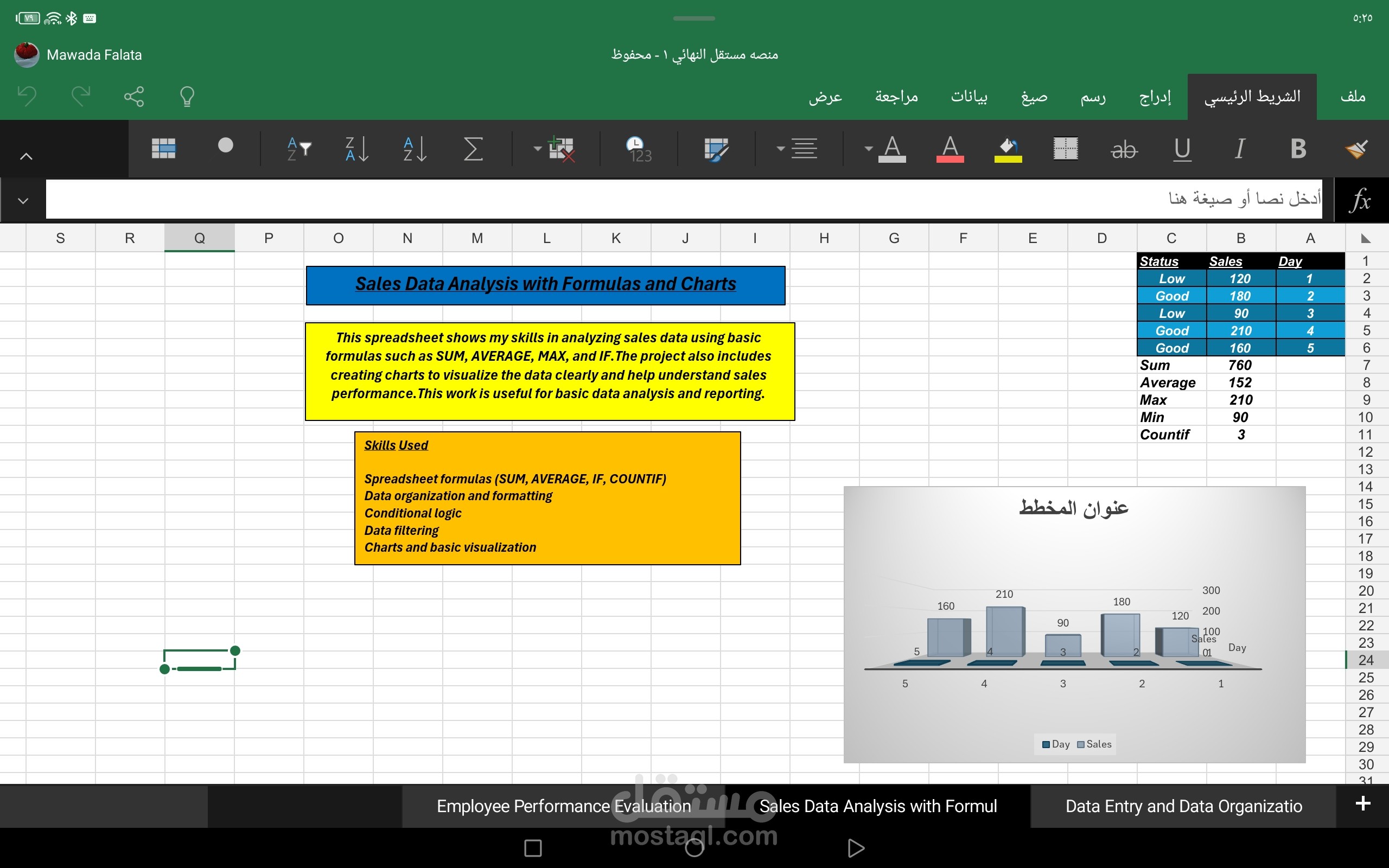Open dropdown arrow beside insert/delete cells
The height and width of the screenshot is (868, 1389).
pos(537,149)
